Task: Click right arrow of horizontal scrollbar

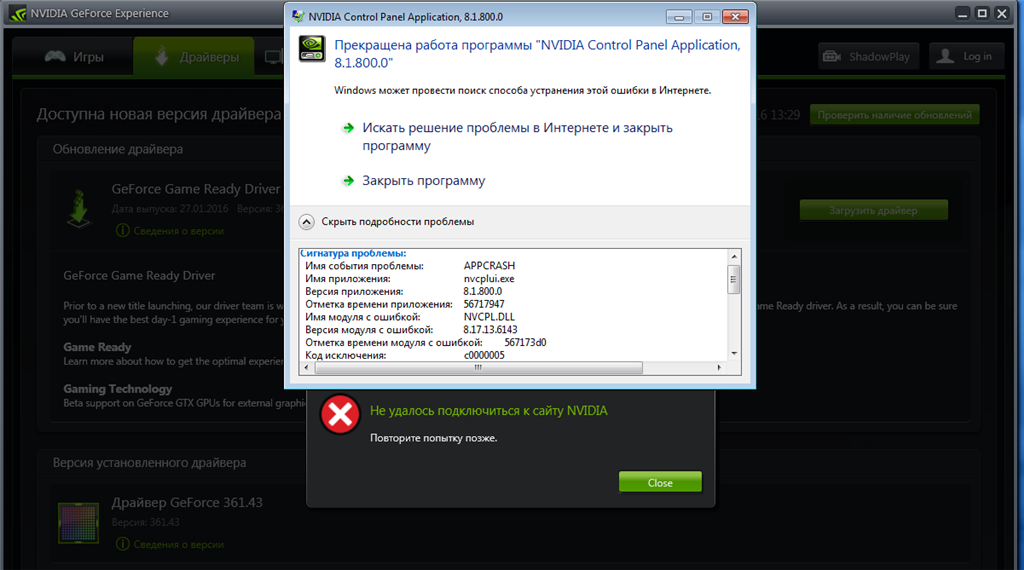Action: (x=719, y=368)
